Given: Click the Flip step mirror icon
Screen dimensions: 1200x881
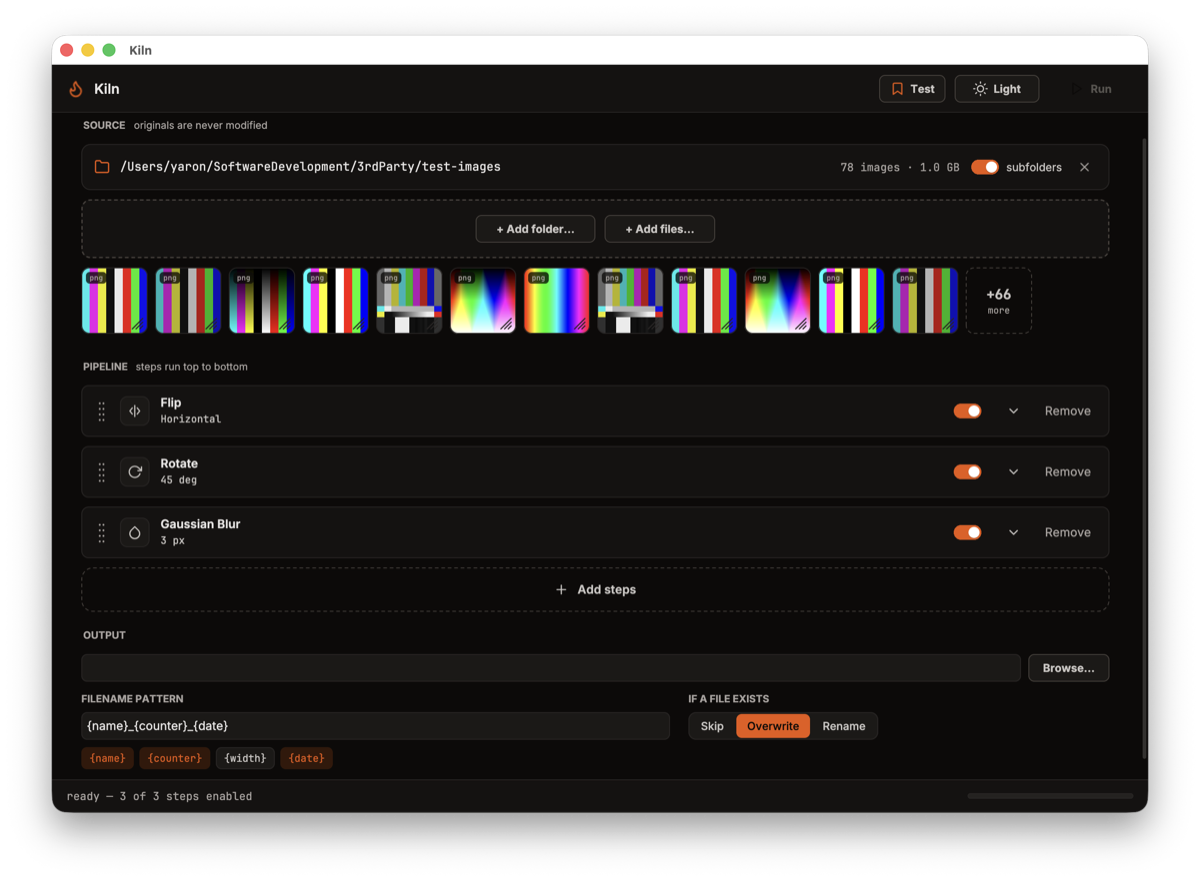Looking at the screenshot, I should 135,411.
